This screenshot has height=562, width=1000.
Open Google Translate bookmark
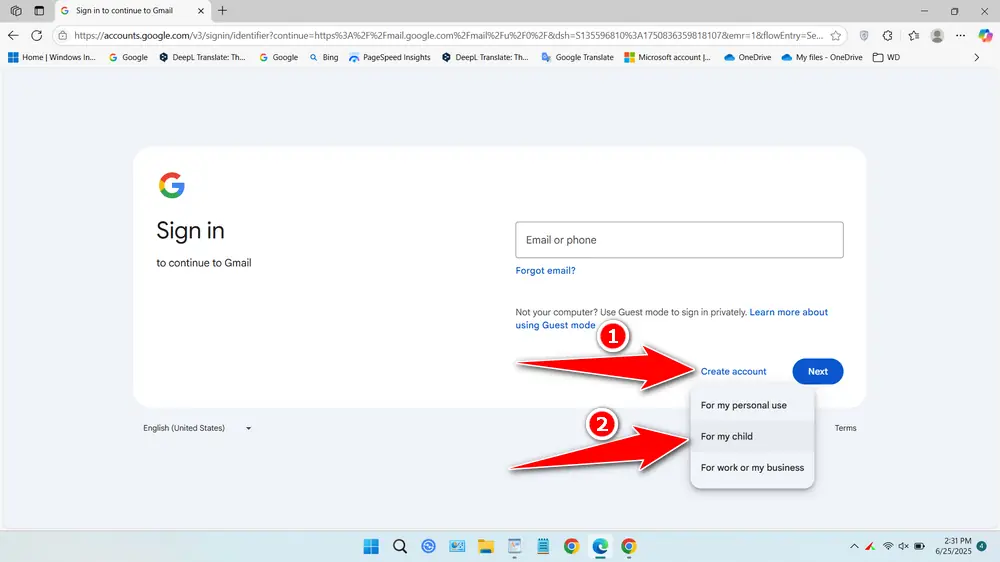click(x=577, y=57)
